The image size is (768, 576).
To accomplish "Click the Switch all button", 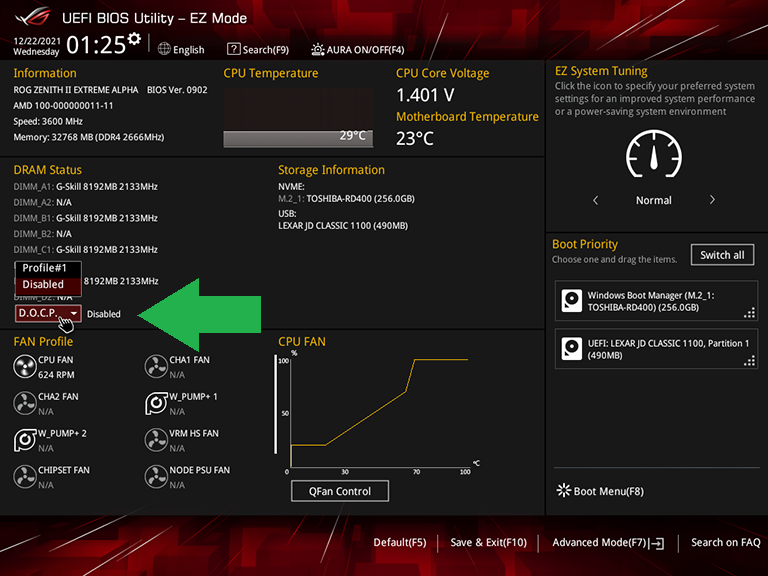I will 722,255.
